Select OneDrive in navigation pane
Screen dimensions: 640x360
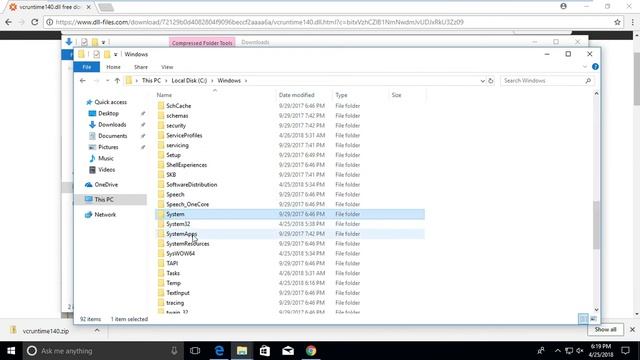tap(106, 184)
